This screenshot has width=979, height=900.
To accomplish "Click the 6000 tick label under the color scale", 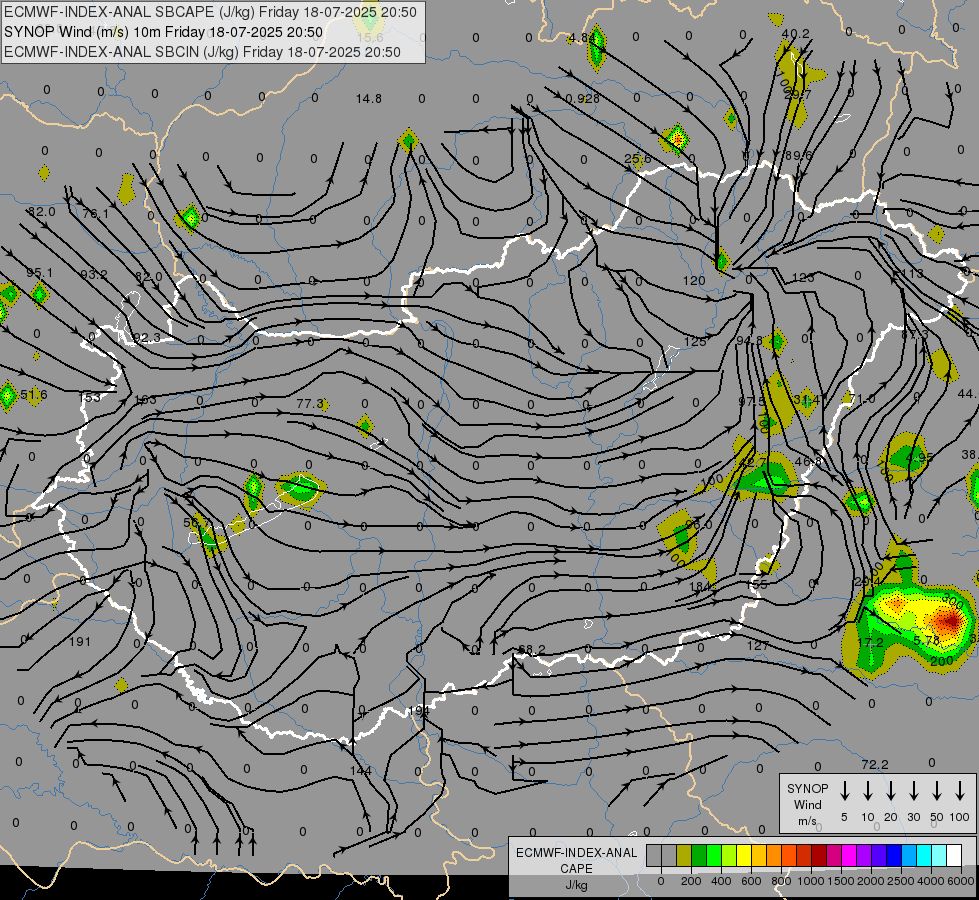I will tap(961, 881).
